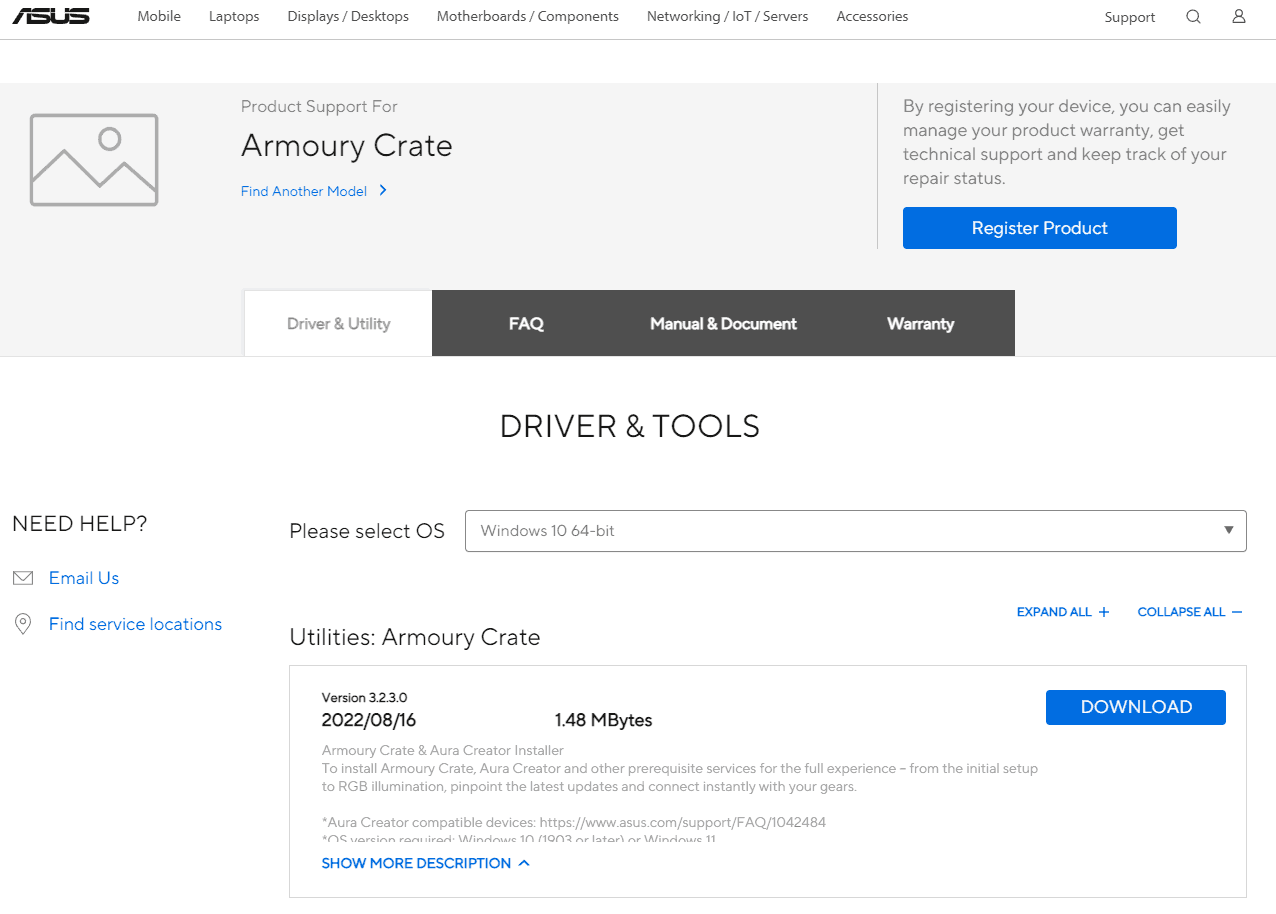Click the Armoury Crate product title

[x=347, y=146]
